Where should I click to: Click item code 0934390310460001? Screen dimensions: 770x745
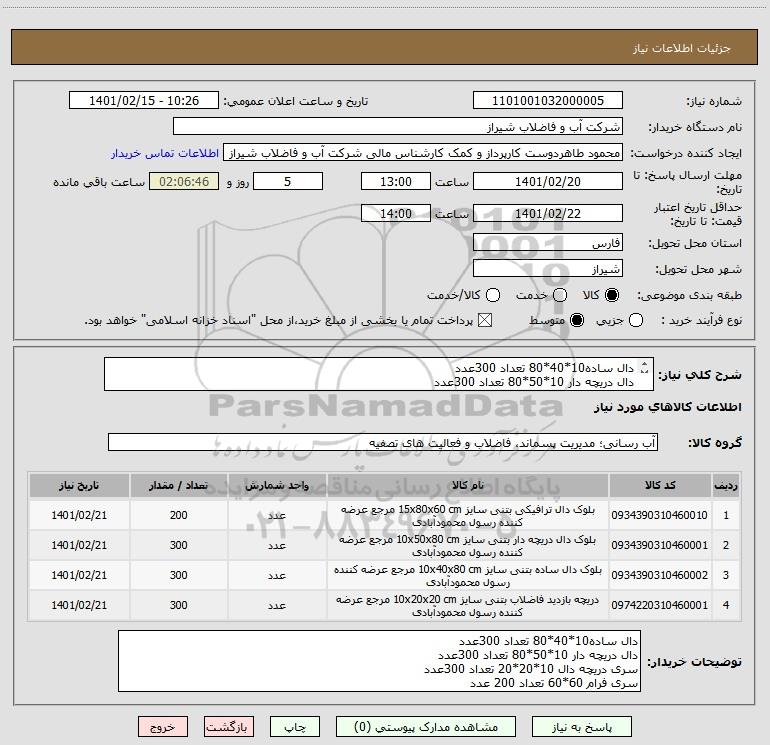(x=660, y=545)
